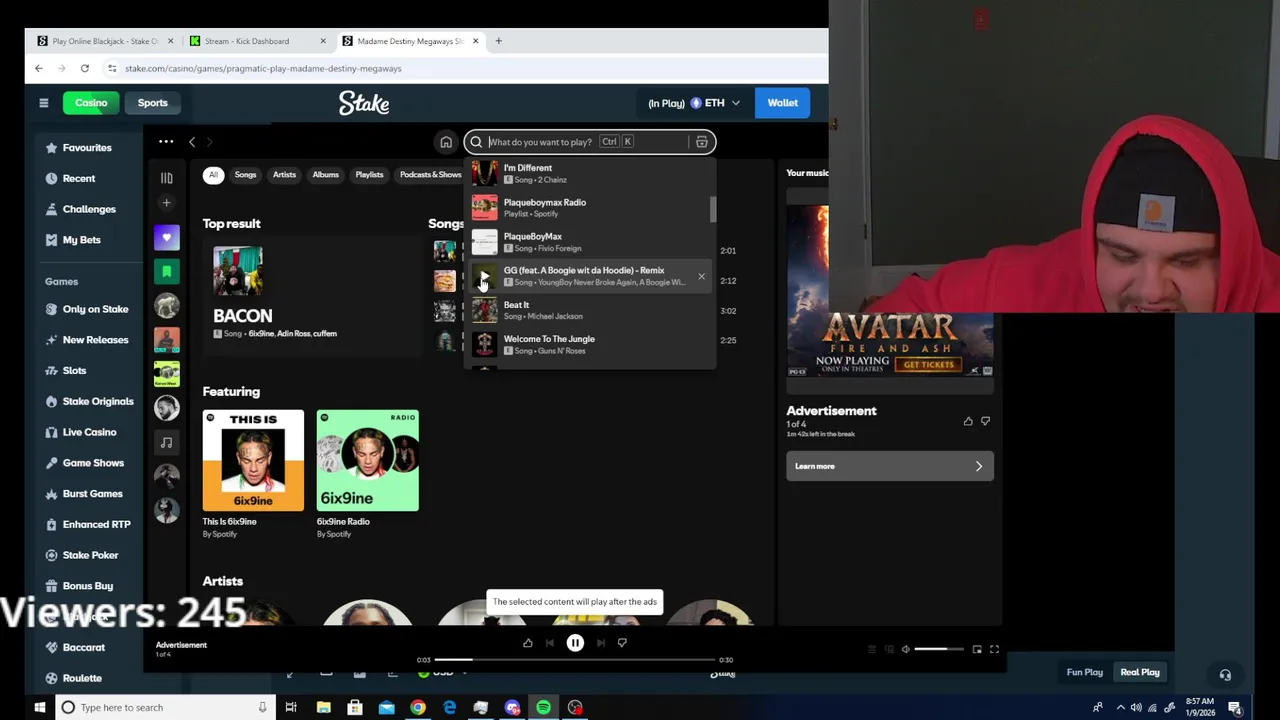
Task: Open Spotify Home with the house icon
Action: coord(446,142)
